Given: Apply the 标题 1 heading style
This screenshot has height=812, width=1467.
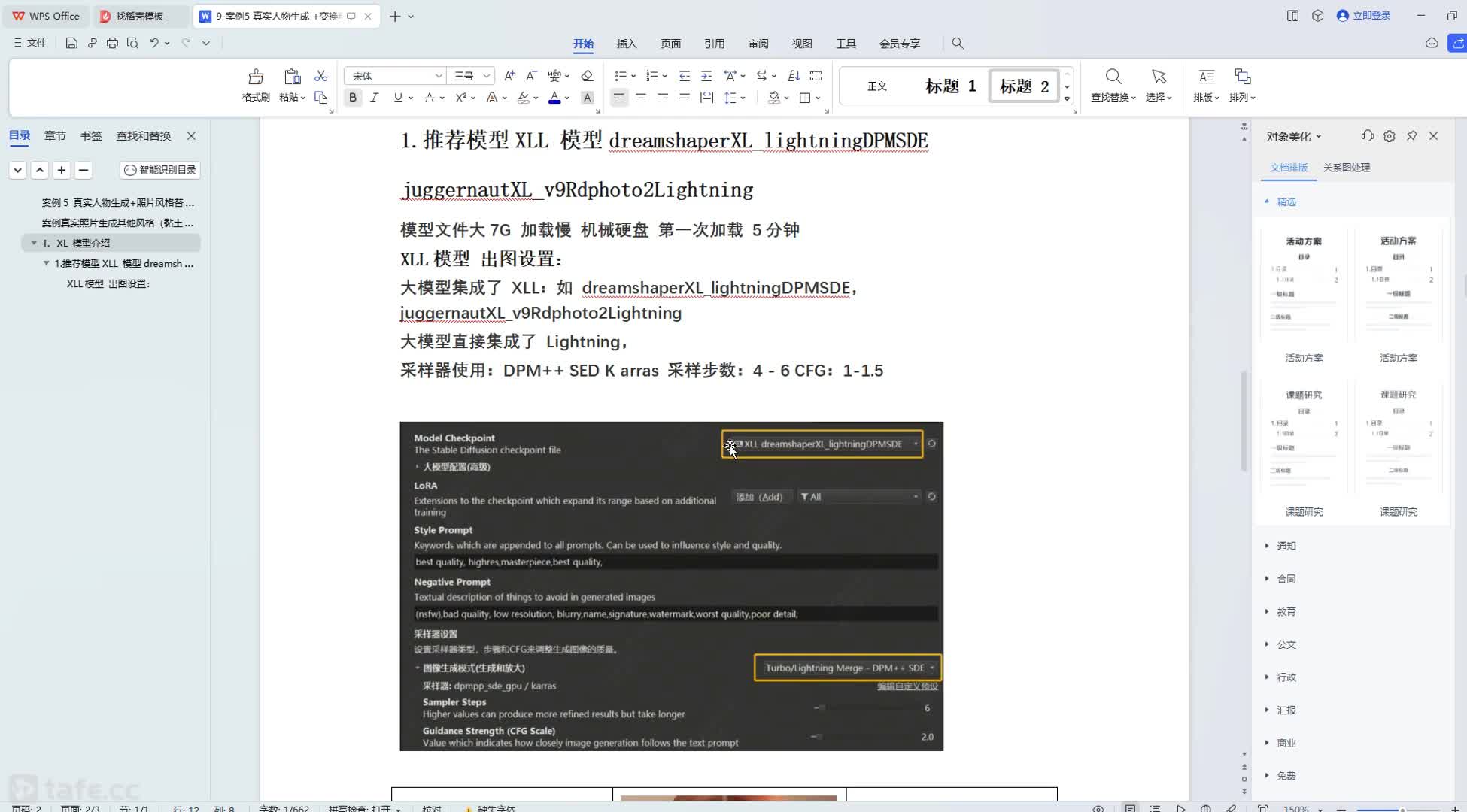Looking at the screenshot, I should coord(950,86).
